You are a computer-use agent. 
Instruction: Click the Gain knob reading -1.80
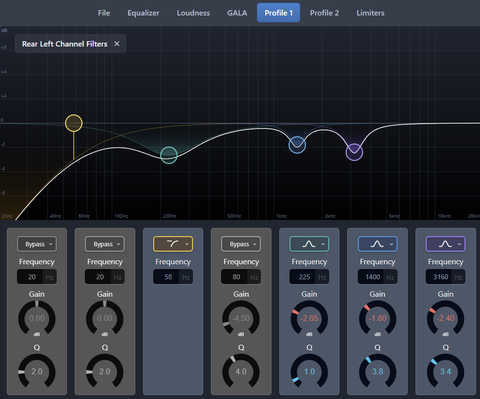(x=377, y=318)
